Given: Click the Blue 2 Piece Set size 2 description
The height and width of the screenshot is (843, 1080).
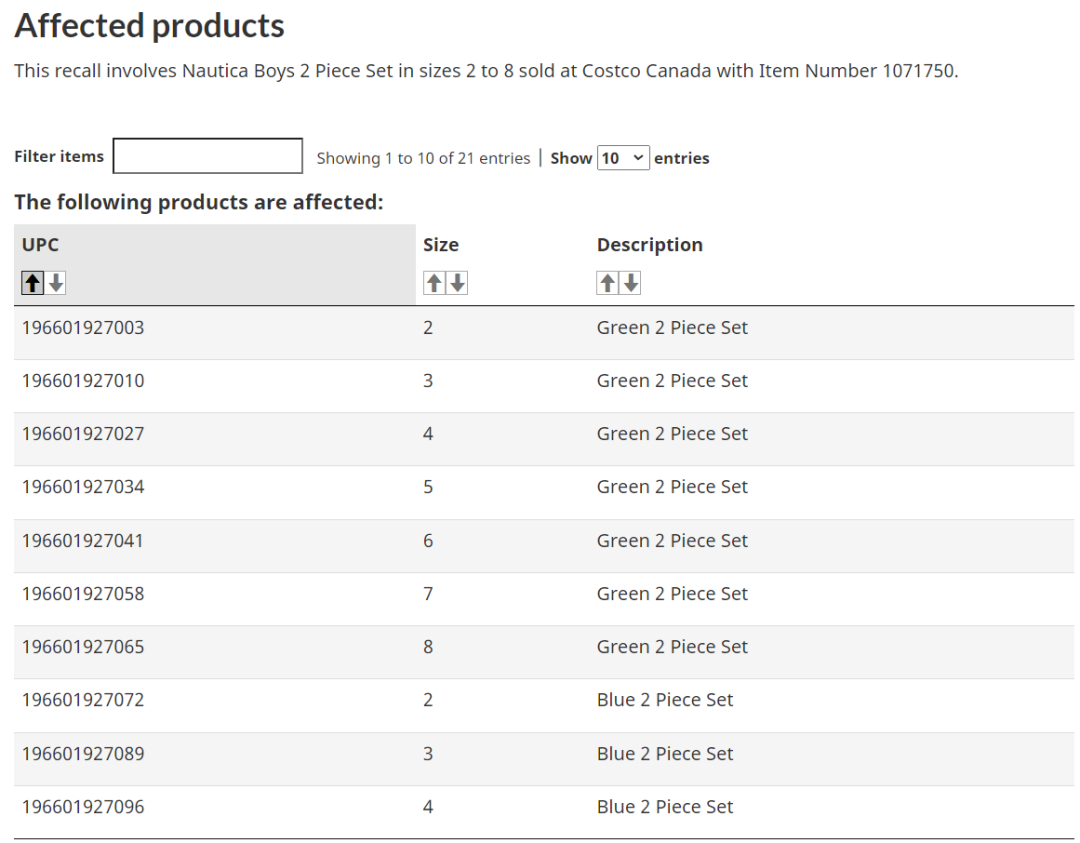Looking at the screenshot, I should point(665,700).
